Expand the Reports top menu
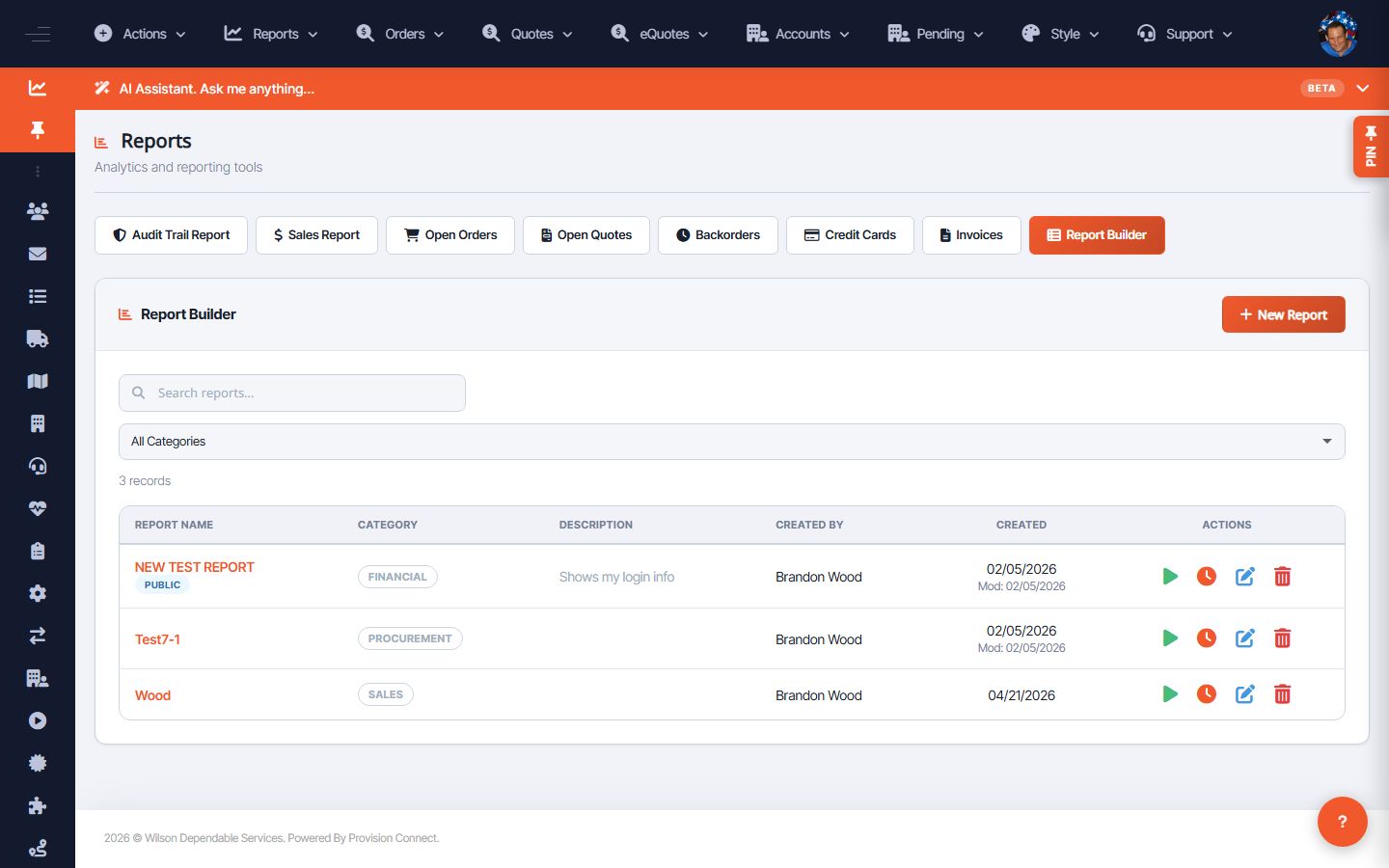Screen dimensions: 1389x868 (271, 34)
